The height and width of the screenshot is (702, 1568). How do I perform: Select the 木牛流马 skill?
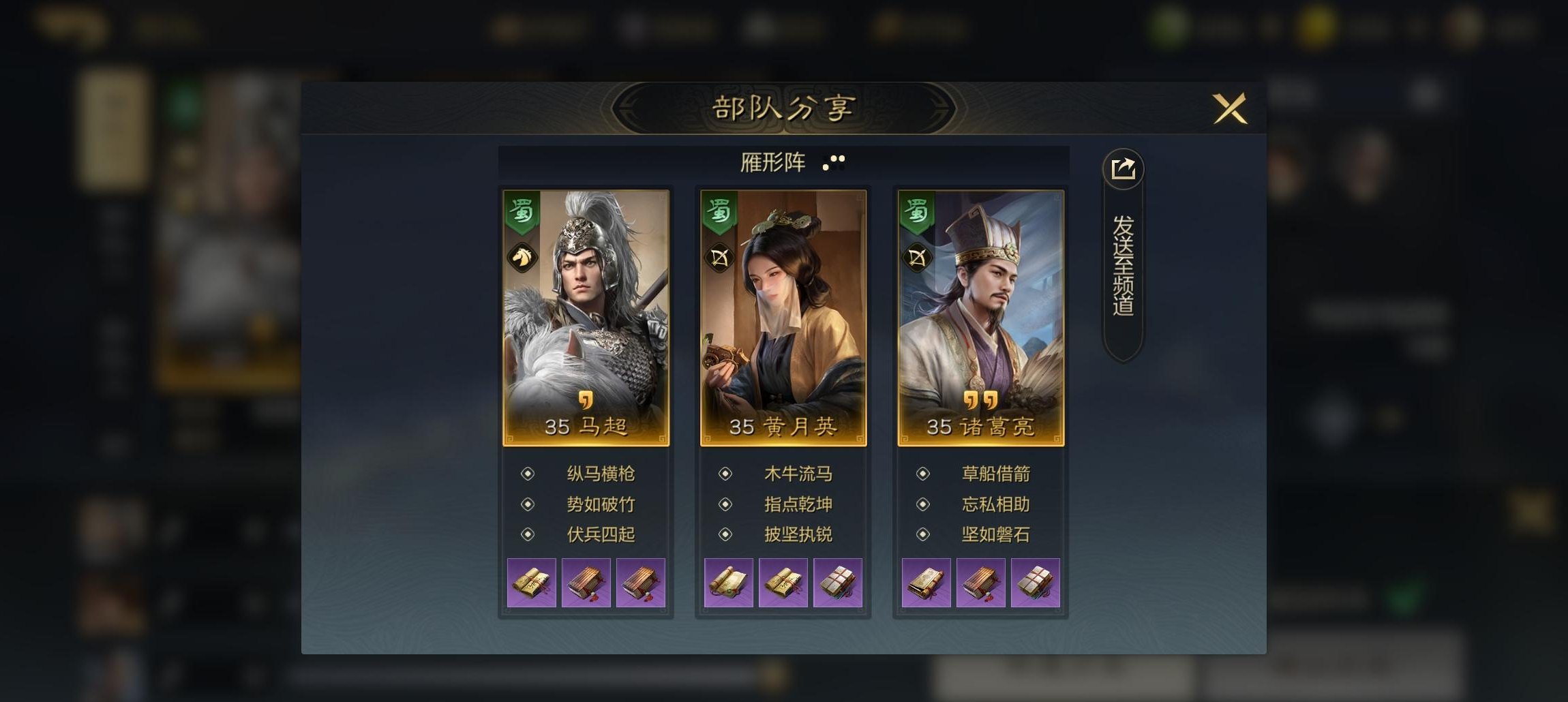(798, 474)
